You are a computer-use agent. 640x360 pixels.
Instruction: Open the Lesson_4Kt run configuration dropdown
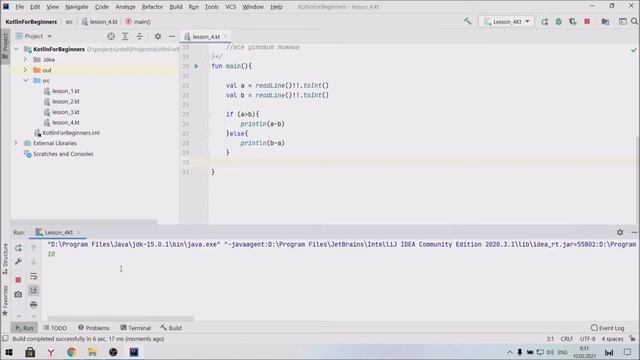(x=507, y=21)
